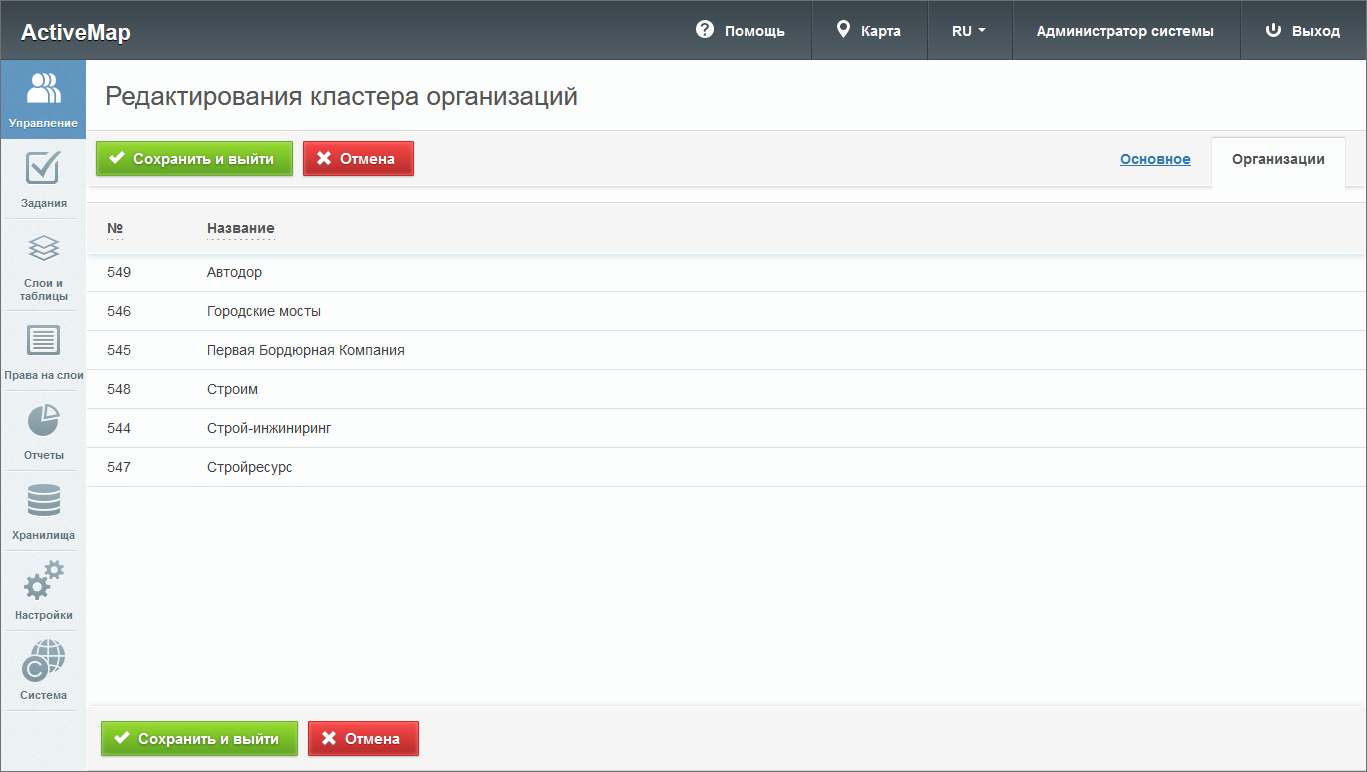The width and height of the screenshot is (1367, 772).
Task: Sort table by Название column header
Action: [x=240, y=228]
